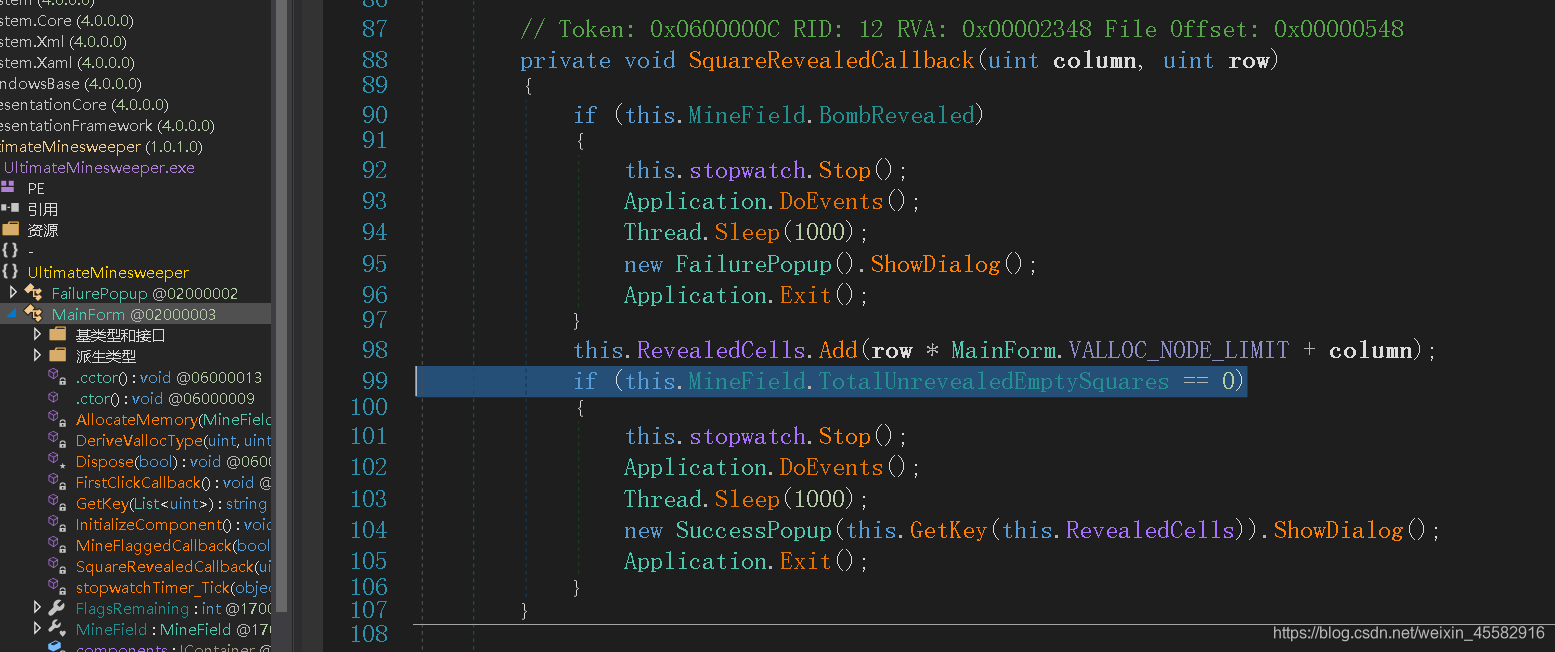Click line number 104 in gutter
The image size is (1555, 652).
click(369, 530)
